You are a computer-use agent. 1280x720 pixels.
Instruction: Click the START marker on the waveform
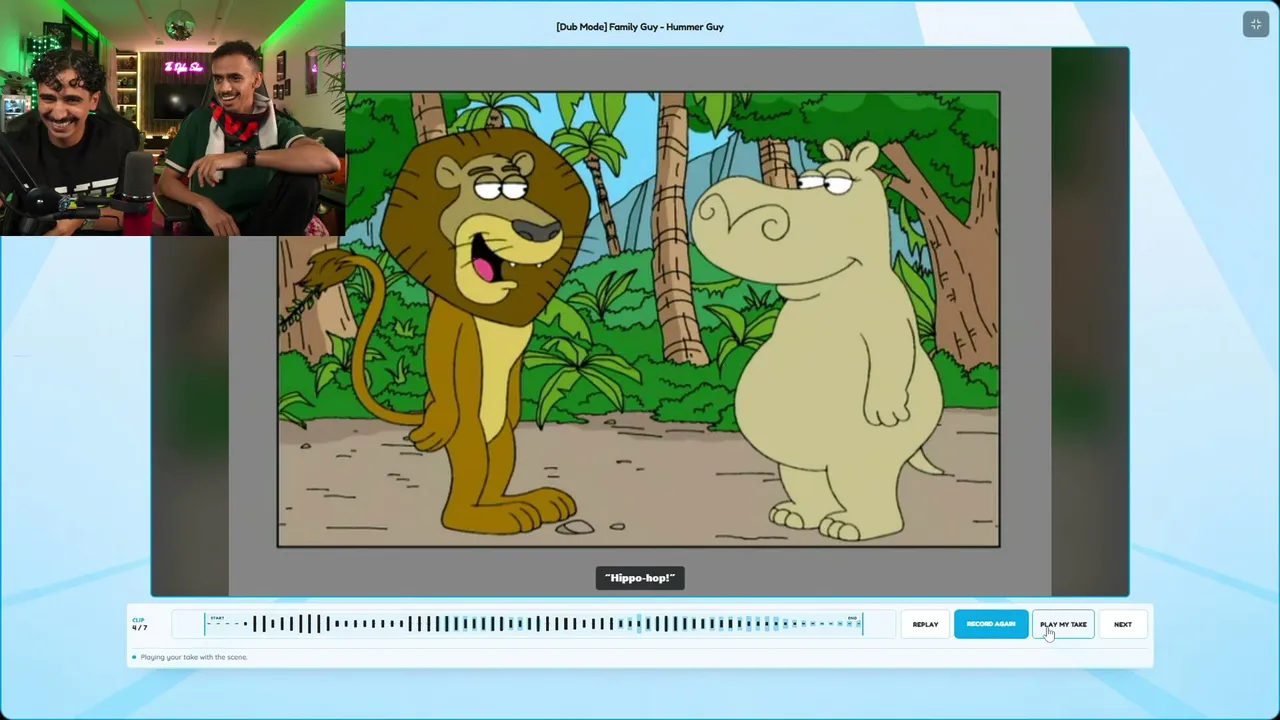(217, 618)
